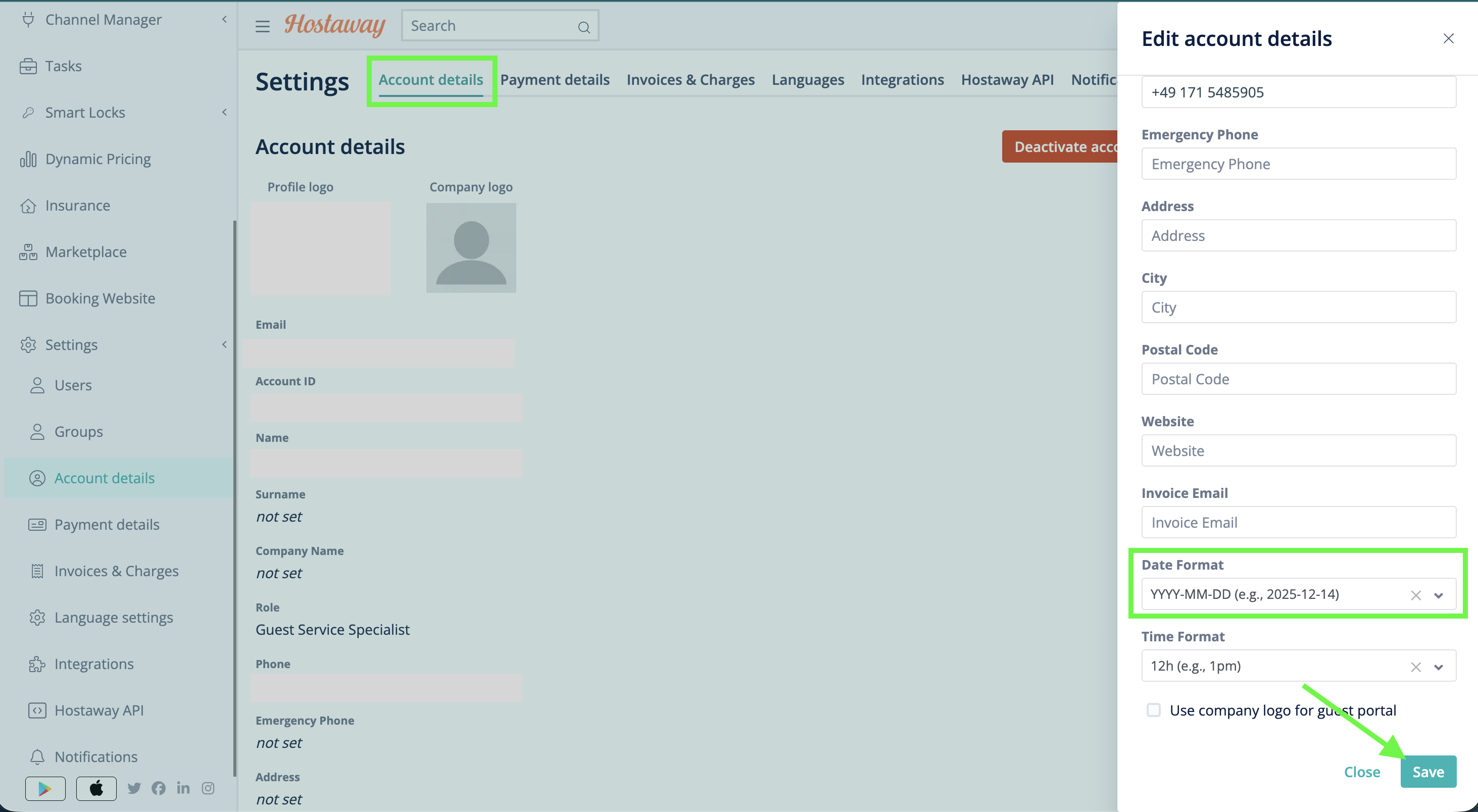Image resolution: width=1478 pixels, height=812 pixels.
Task: Expand the Date Format dropdown
Action: (1439, 595)
